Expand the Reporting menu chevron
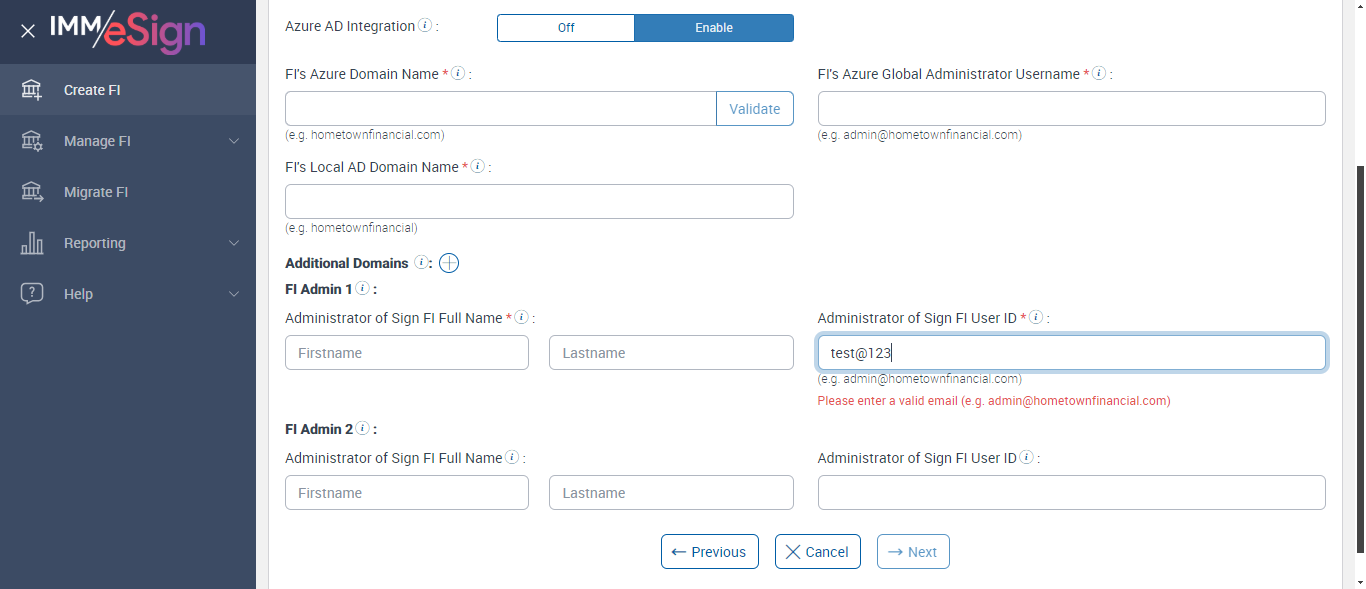 click(234, 243)
